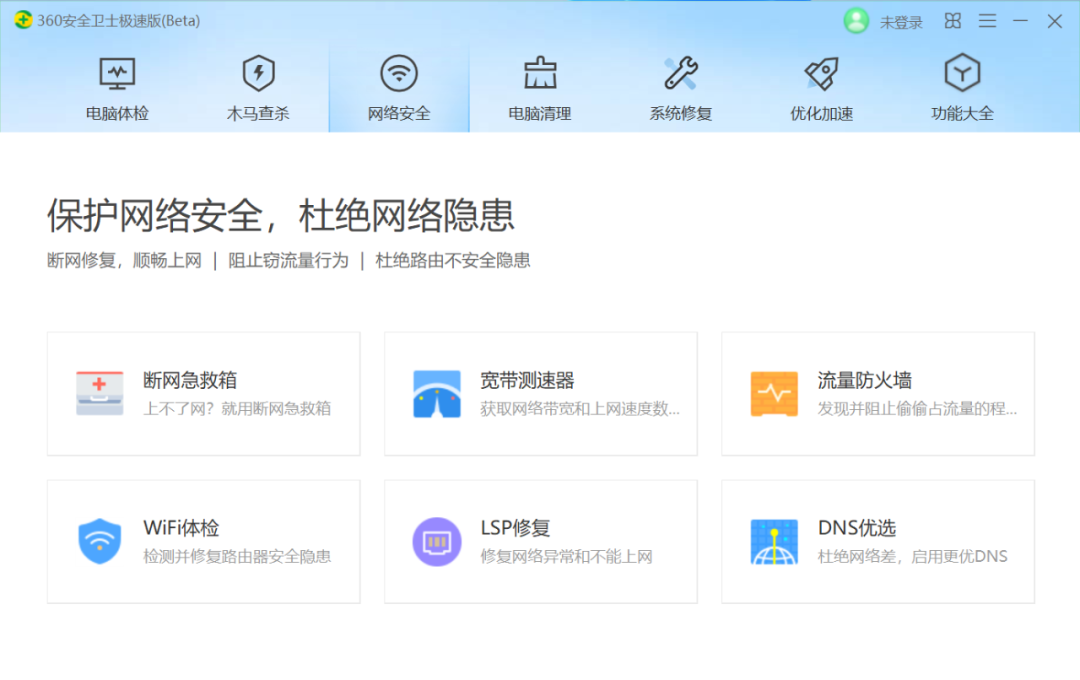The image size is (1080, 680).
Task: Open the hamburger main menu
Action: (988, 21)
